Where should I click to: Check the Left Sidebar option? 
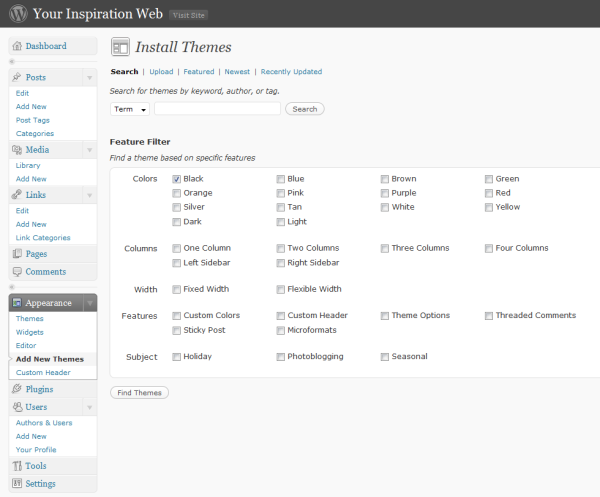(x=176, y=263)
